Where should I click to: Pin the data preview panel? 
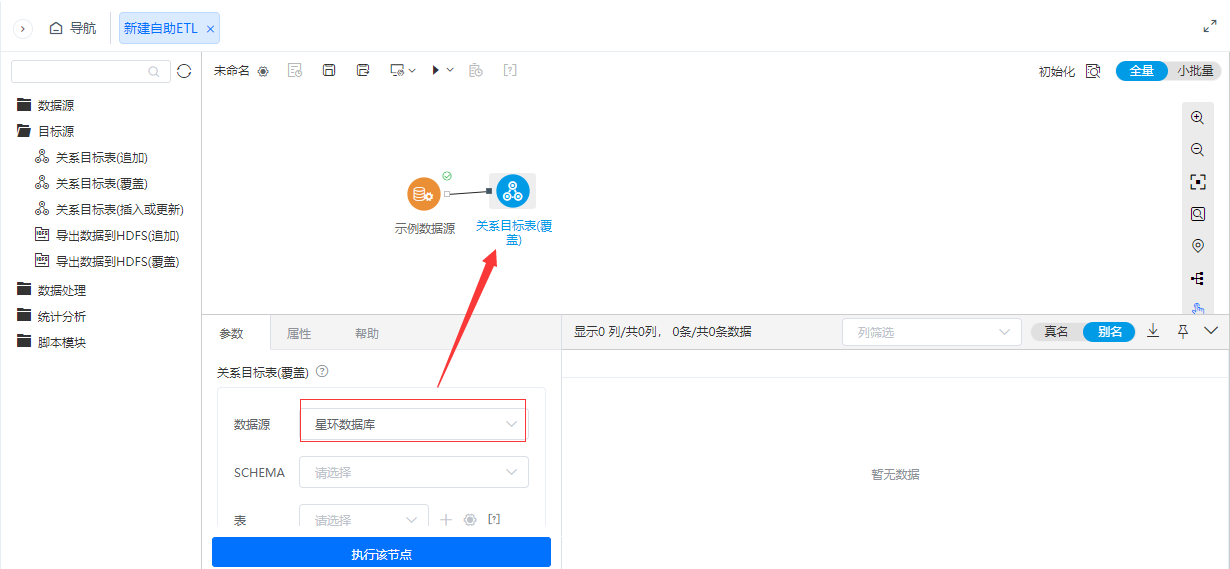pos(1183,331)
